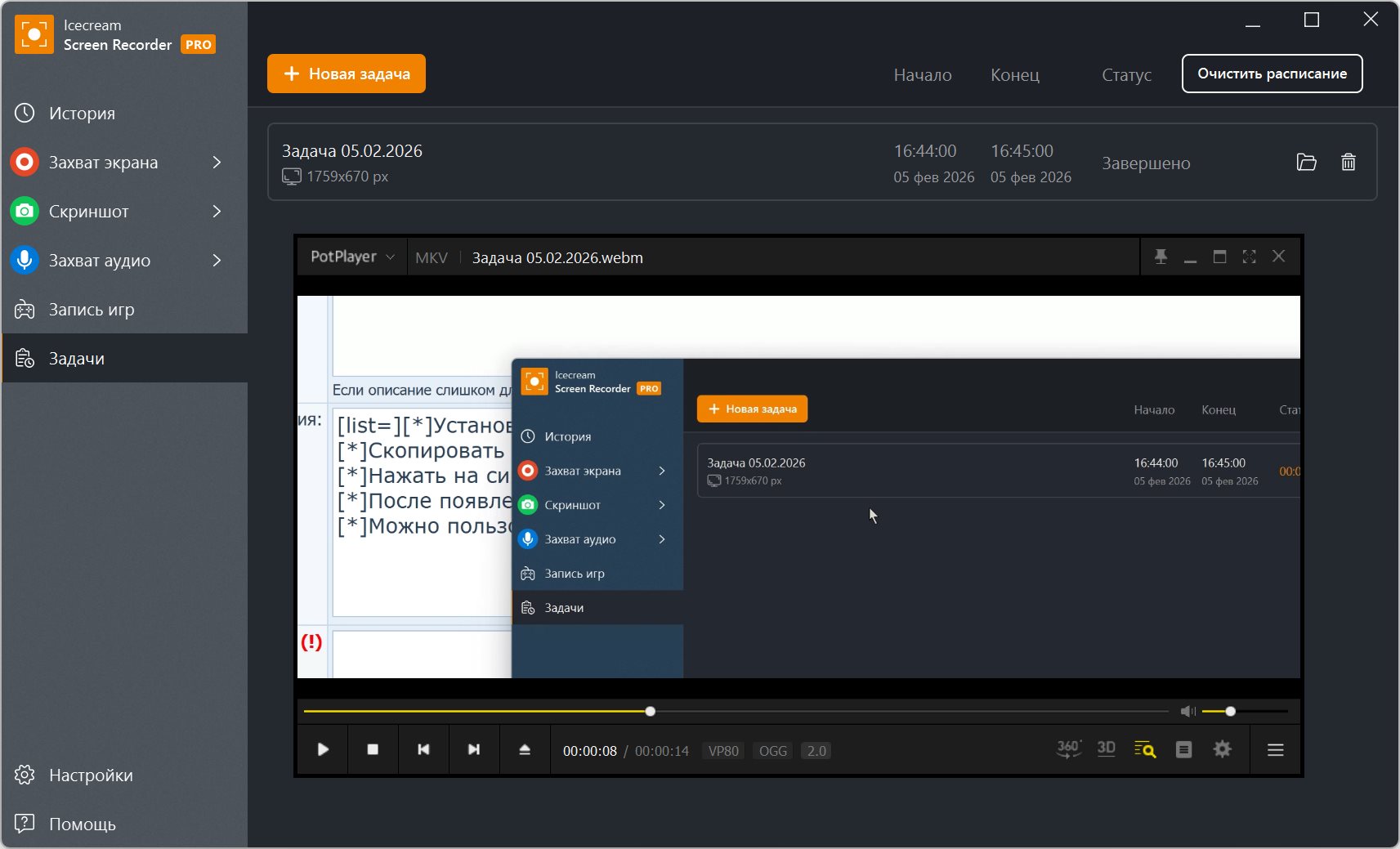The width and height of the screenshot is (1400, 849).
Task: Toggle 3D video mode
Action: tap(1106, 749)
